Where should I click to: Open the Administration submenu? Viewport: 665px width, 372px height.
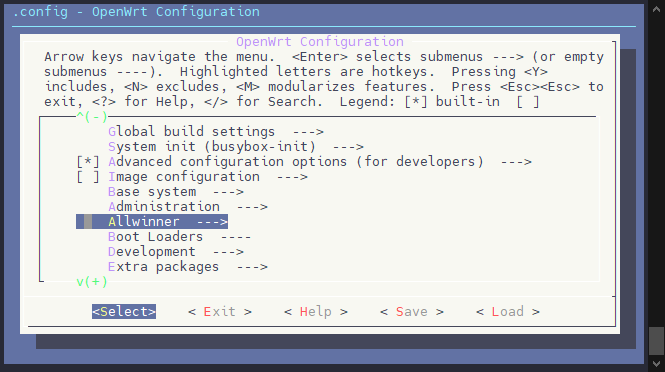pos(187,207)
